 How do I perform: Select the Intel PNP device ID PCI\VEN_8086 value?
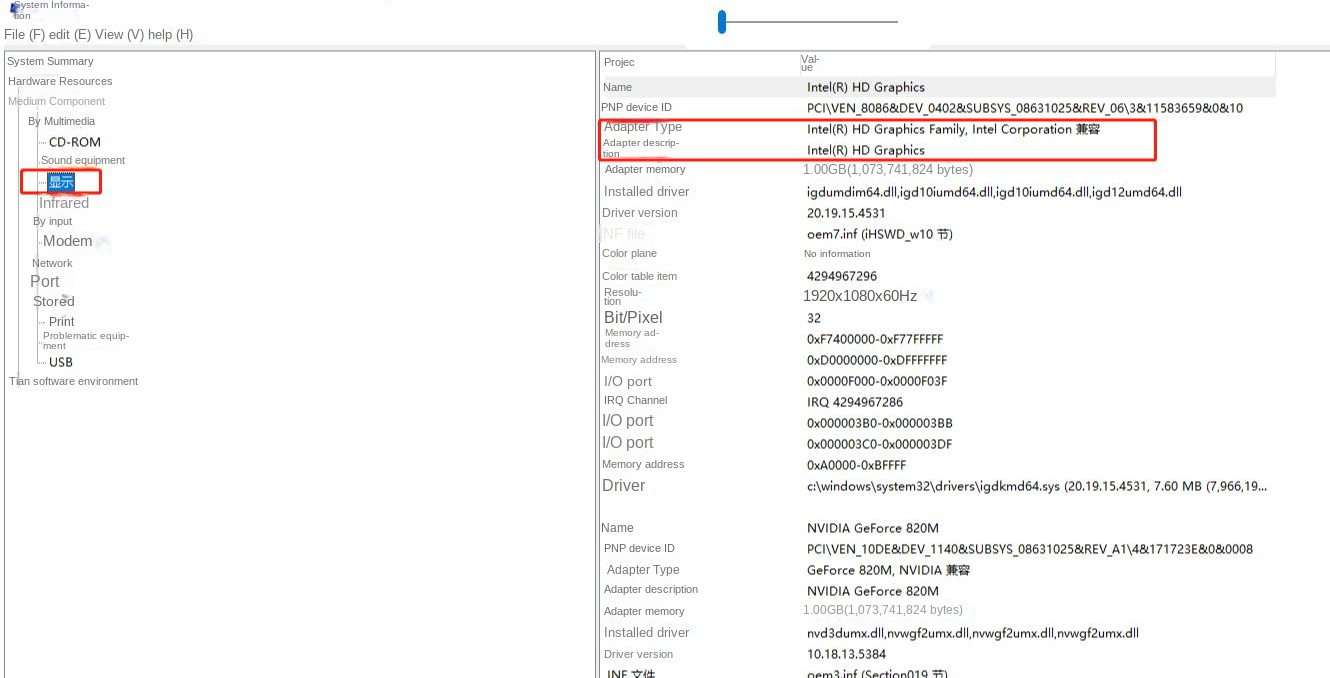(x=1025, y=108)
